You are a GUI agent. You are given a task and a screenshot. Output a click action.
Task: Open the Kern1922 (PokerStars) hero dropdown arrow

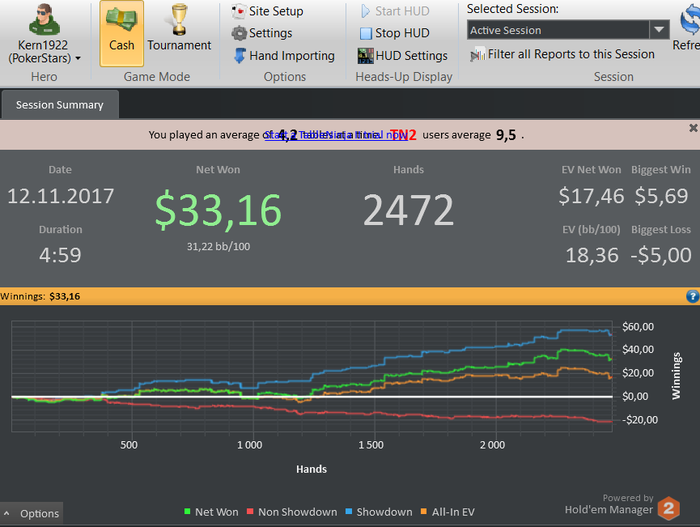(x=78, y=58)
